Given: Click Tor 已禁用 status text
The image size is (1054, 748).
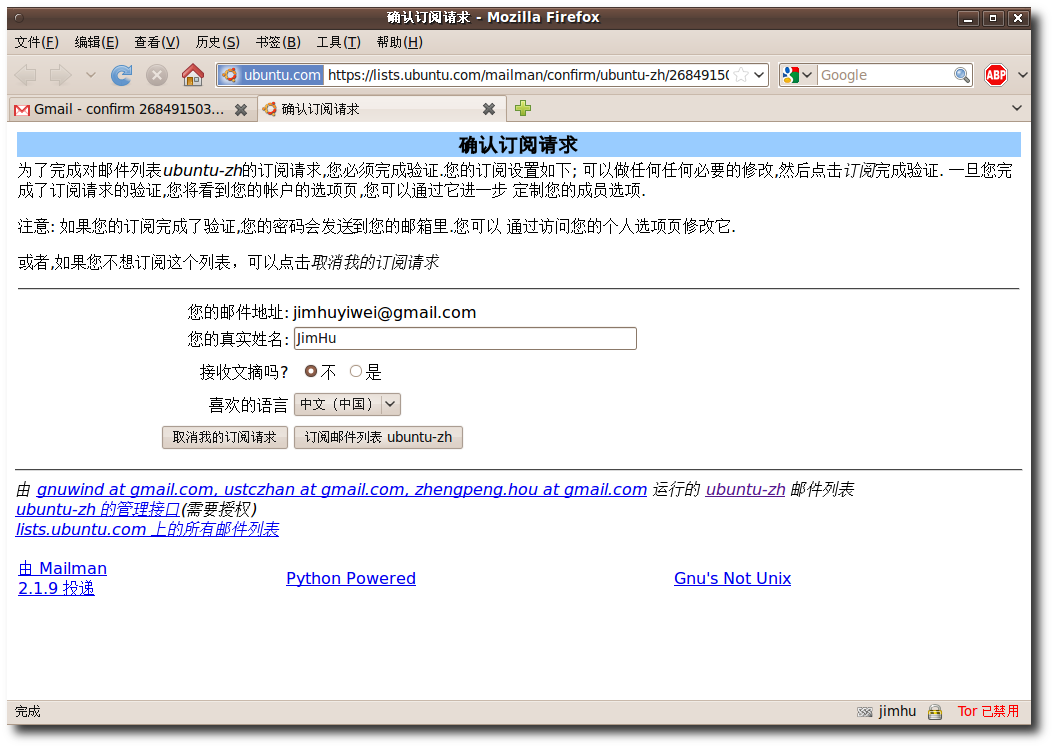Looking at the screenshot, I should (988, 711).
